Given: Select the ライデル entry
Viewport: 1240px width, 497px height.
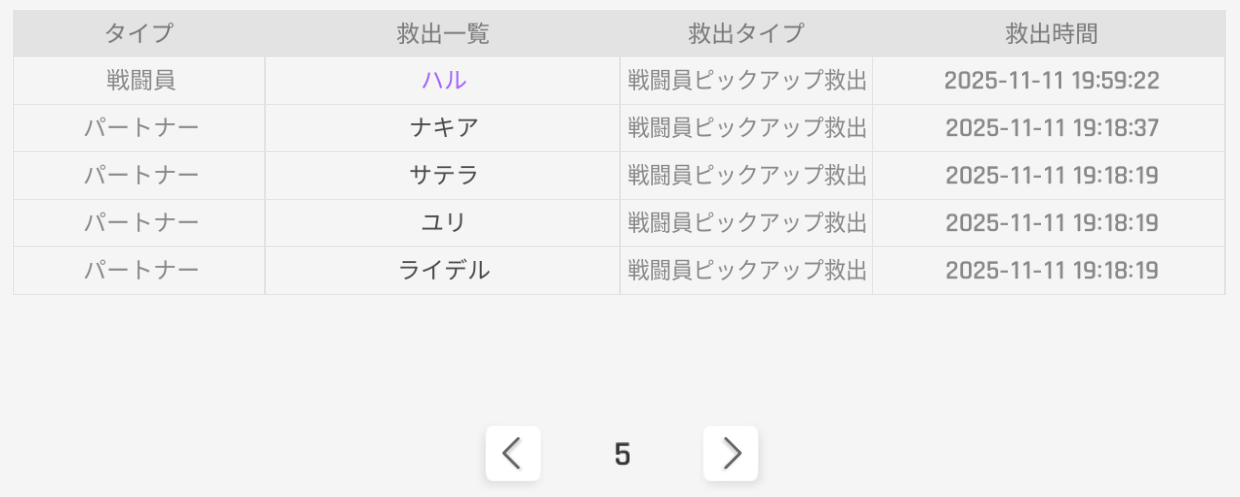Looking at the screenshot, I should point(443,270).
